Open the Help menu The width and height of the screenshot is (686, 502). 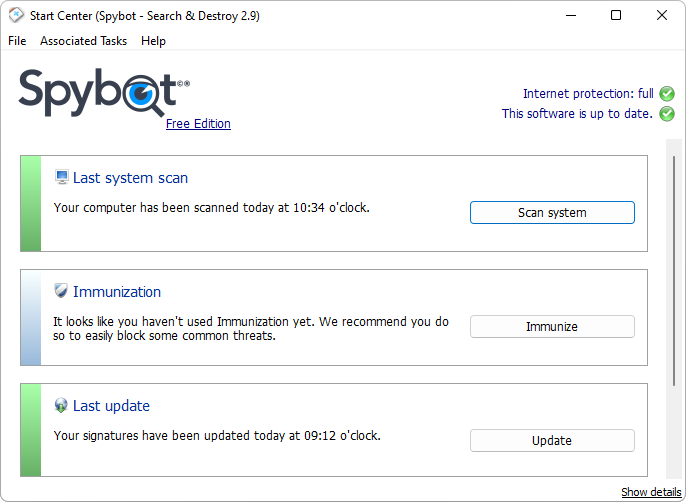(153, 41)
